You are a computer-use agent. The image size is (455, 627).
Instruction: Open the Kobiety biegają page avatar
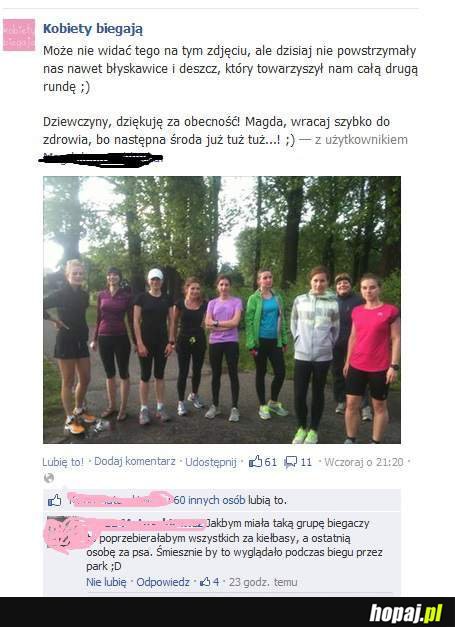pyautogui.click(x=19, y=35)
